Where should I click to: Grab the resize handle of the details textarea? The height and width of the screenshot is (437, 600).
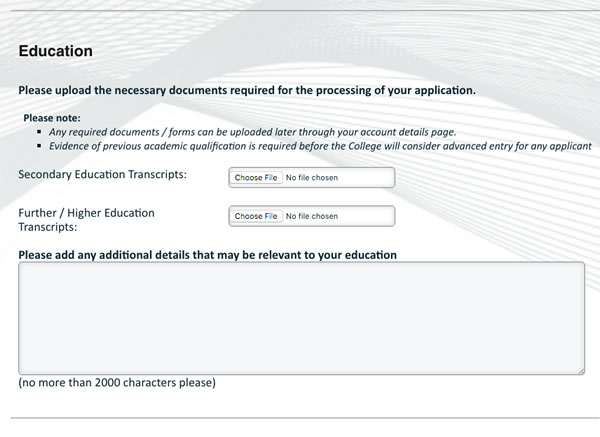581,371
